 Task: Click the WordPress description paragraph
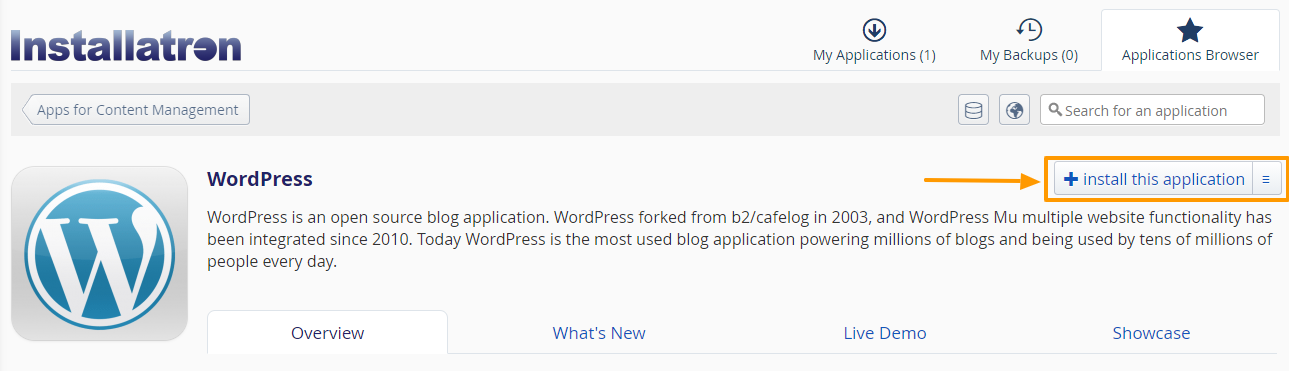(739, 239)
